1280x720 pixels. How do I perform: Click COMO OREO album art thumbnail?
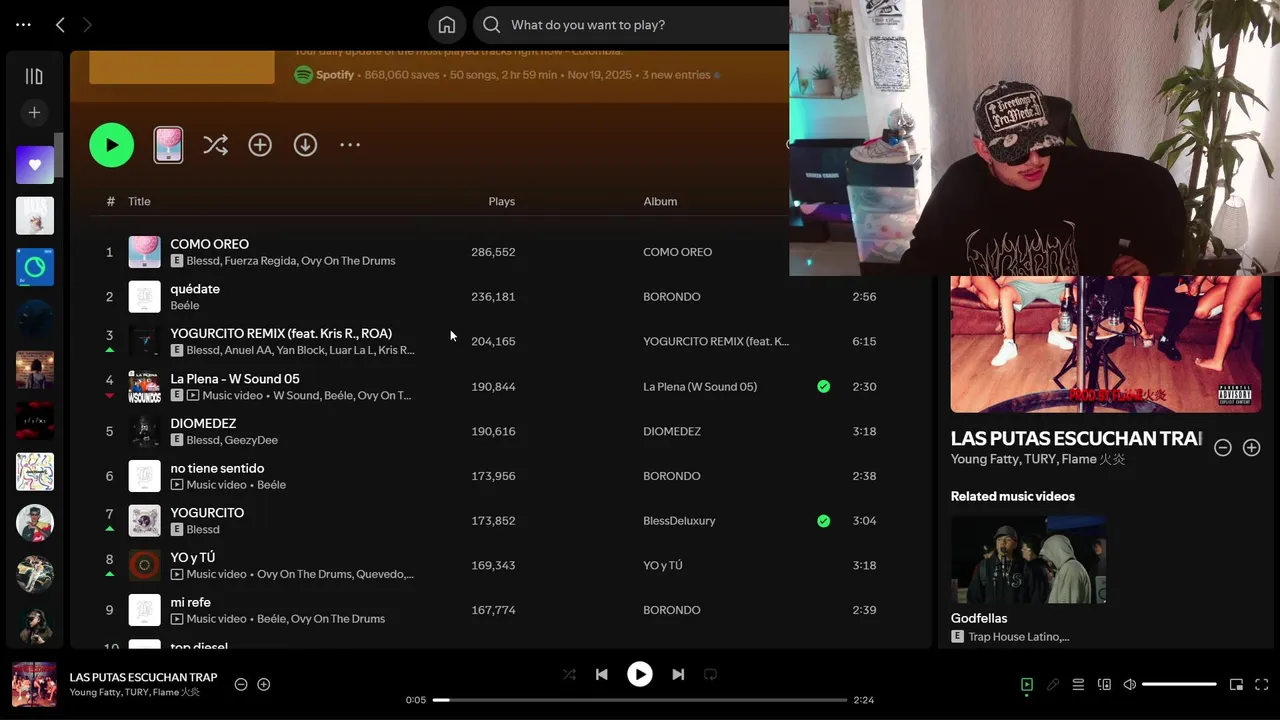click(145, 252)
